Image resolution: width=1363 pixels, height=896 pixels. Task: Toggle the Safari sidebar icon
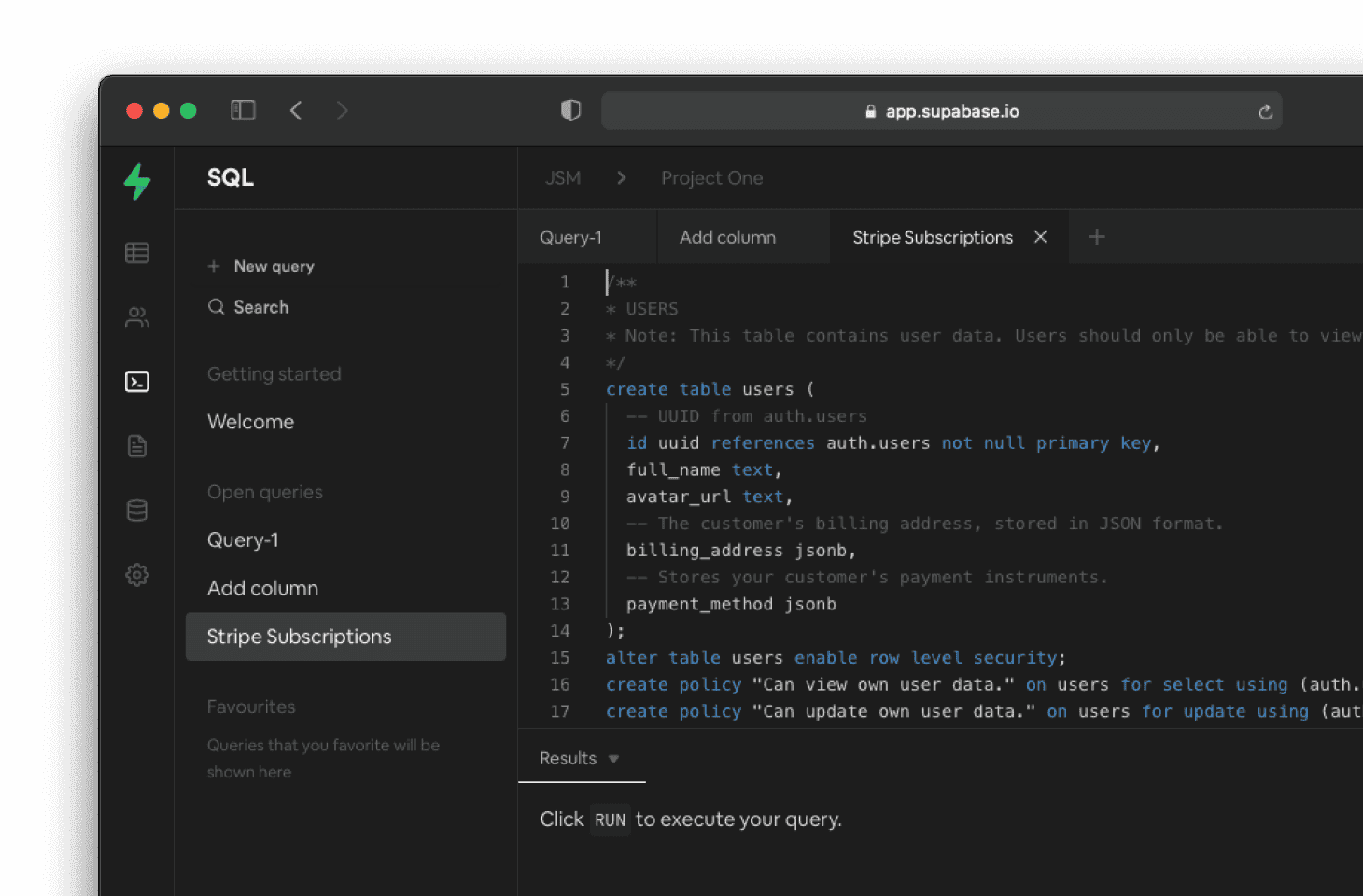pyautogui.click(x=243, y=110)
